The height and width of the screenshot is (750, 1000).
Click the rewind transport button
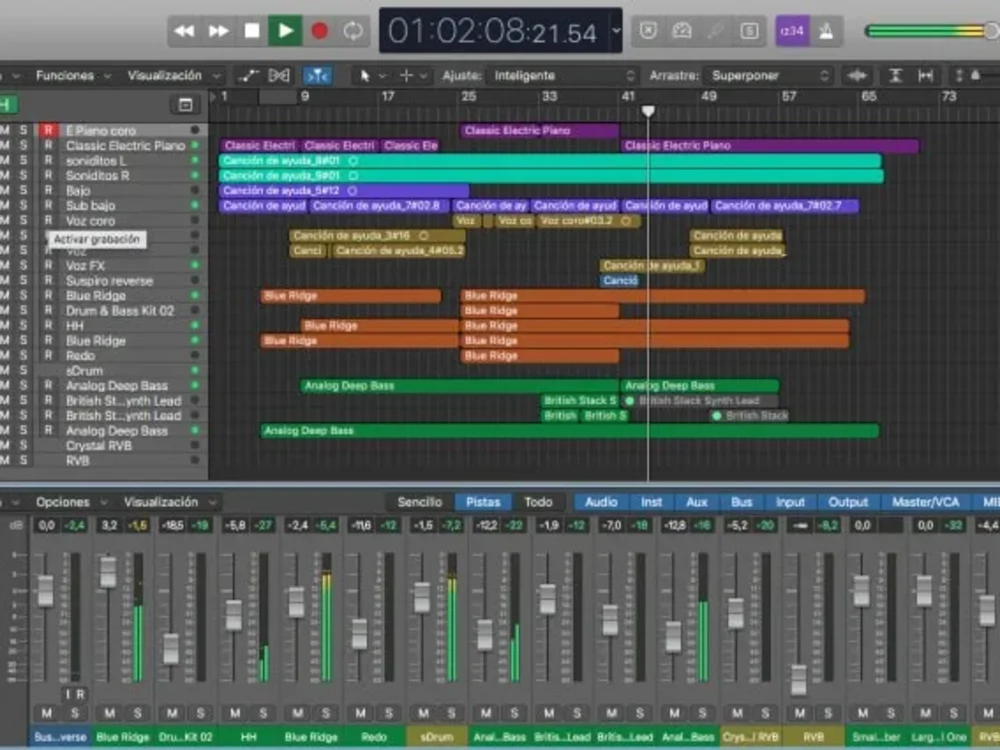(184, 31)
